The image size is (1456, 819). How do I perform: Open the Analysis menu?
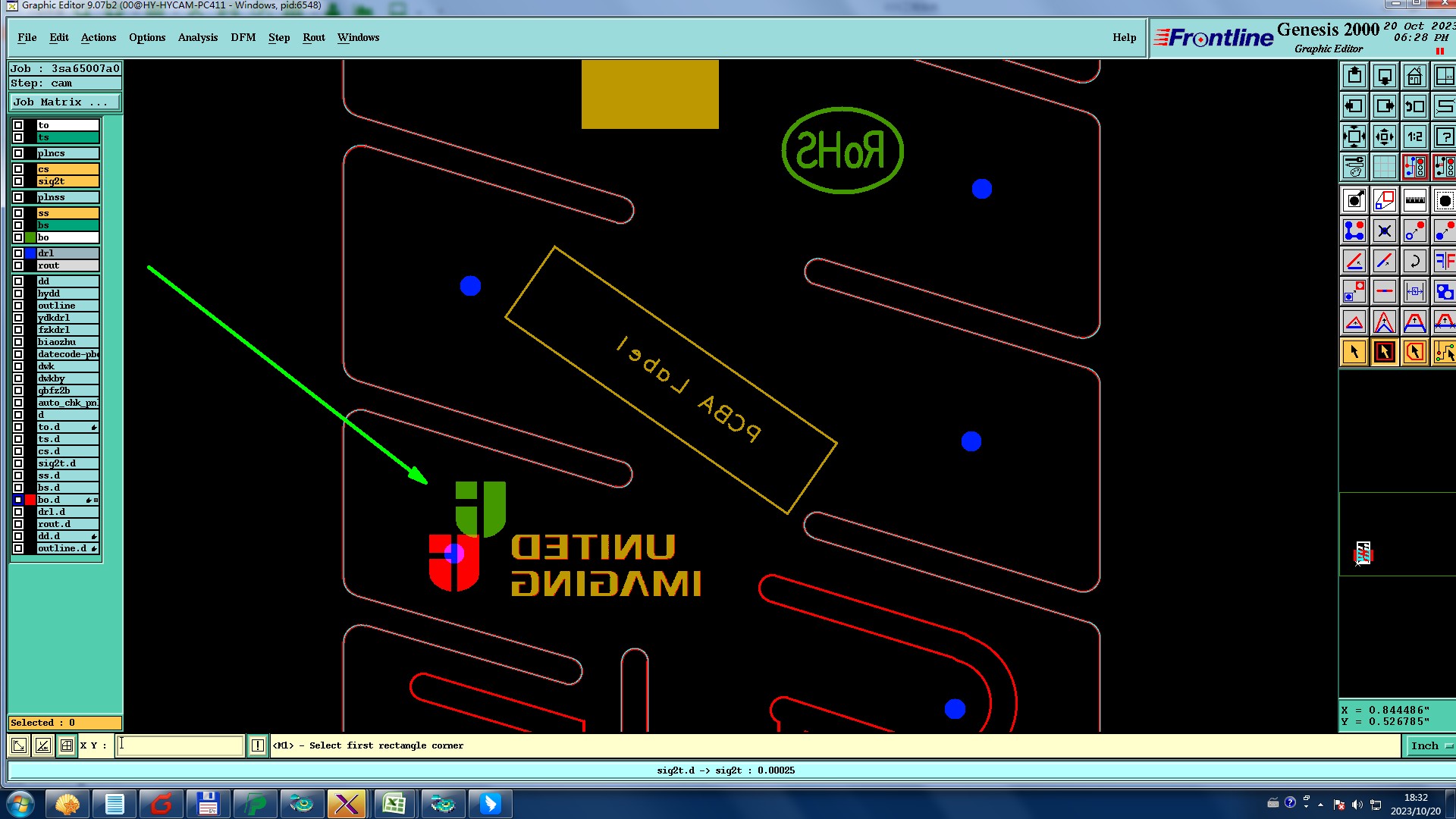pos(197,37)
